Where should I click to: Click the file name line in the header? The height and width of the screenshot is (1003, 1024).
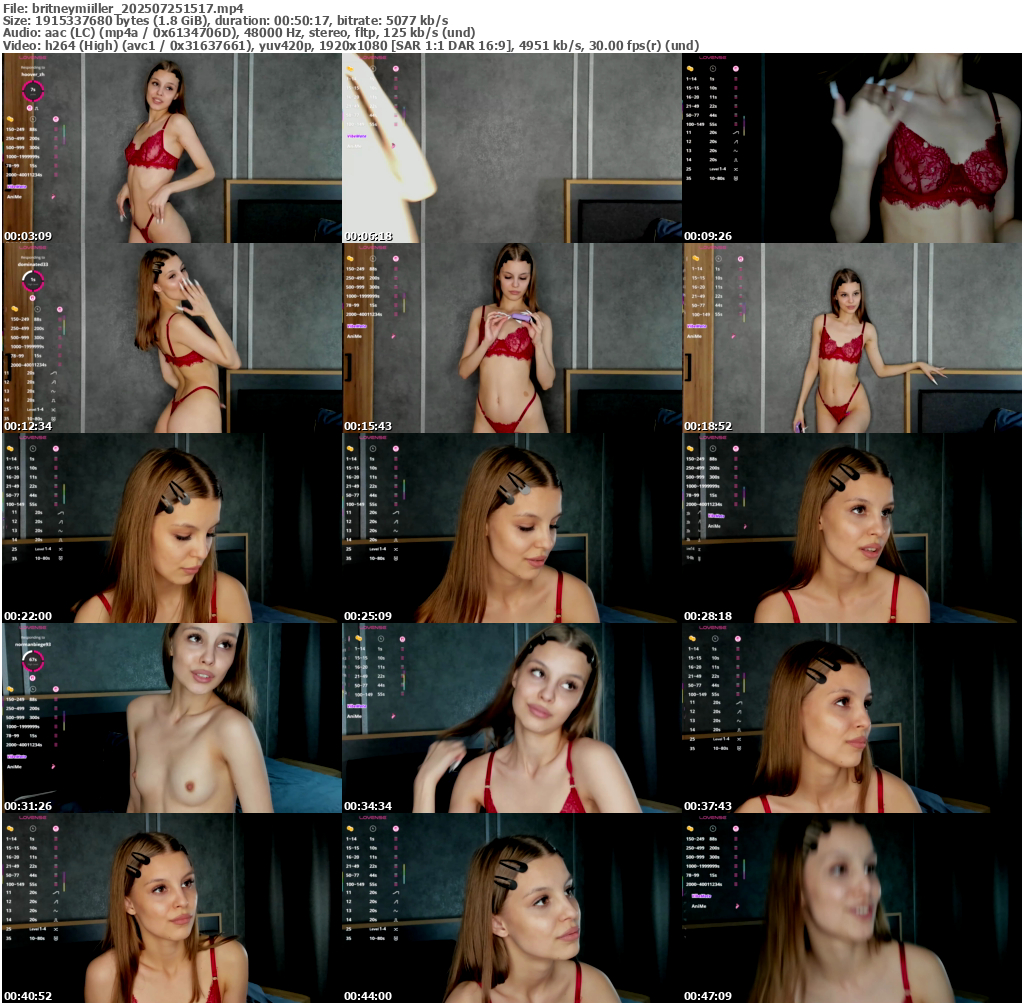(123, 8)
